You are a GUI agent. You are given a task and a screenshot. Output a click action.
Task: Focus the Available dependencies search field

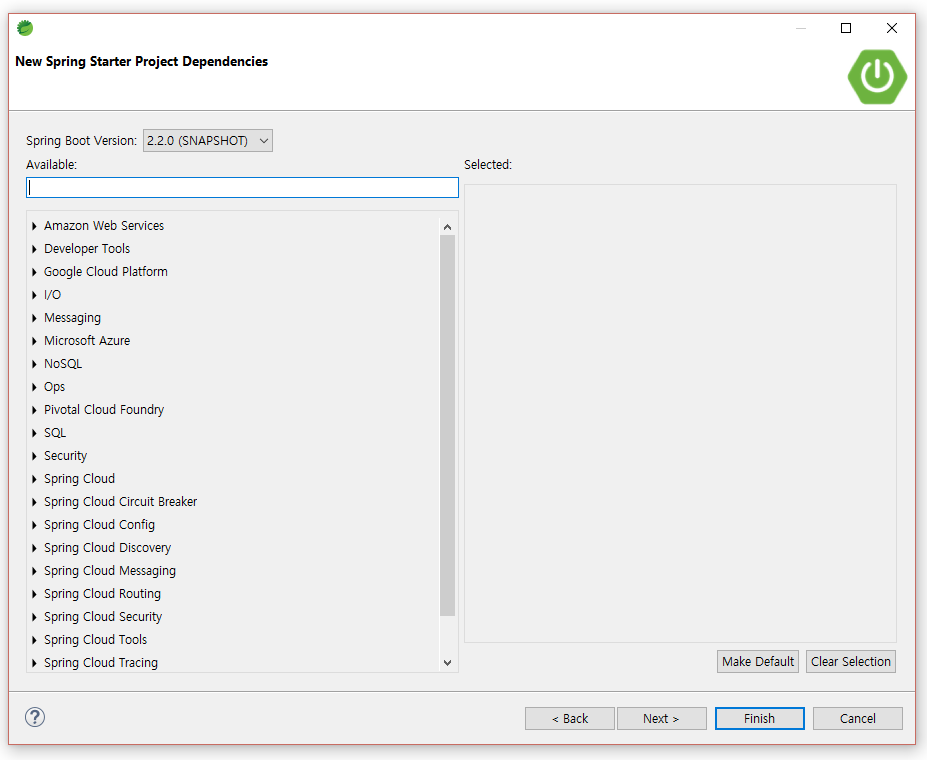(242, 187)
